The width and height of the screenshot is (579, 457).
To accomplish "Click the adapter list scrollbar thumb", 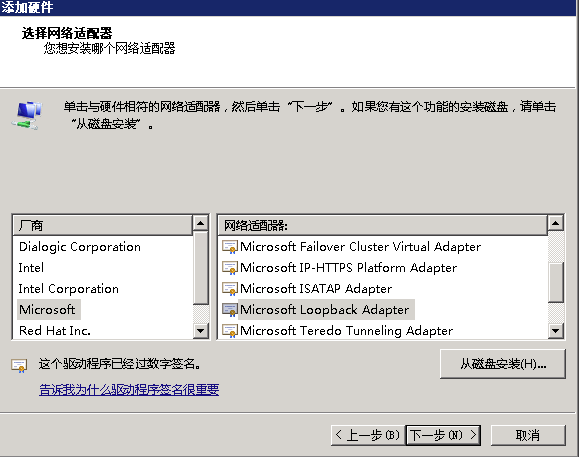I will click(x=556, y=282).
